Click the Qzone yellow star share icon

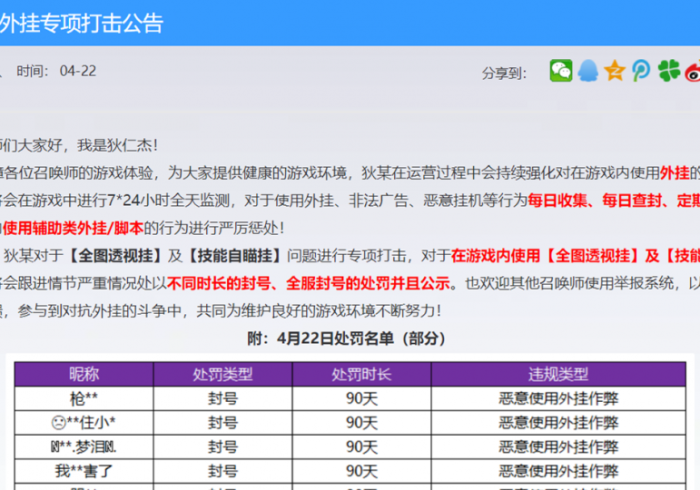[x=614, y=71]
